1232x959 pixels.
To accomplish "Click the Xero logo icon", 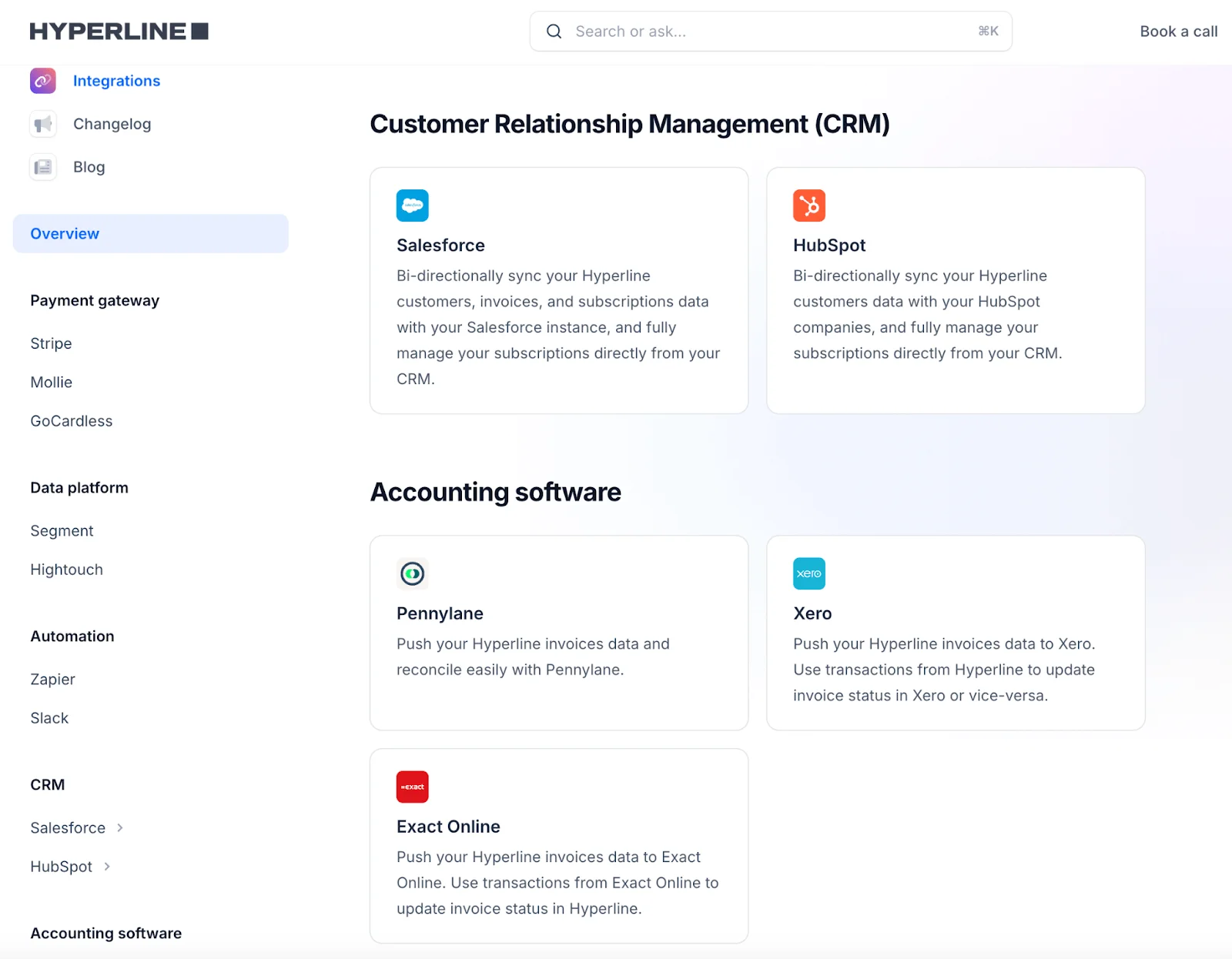I will [x=809, y=573].
